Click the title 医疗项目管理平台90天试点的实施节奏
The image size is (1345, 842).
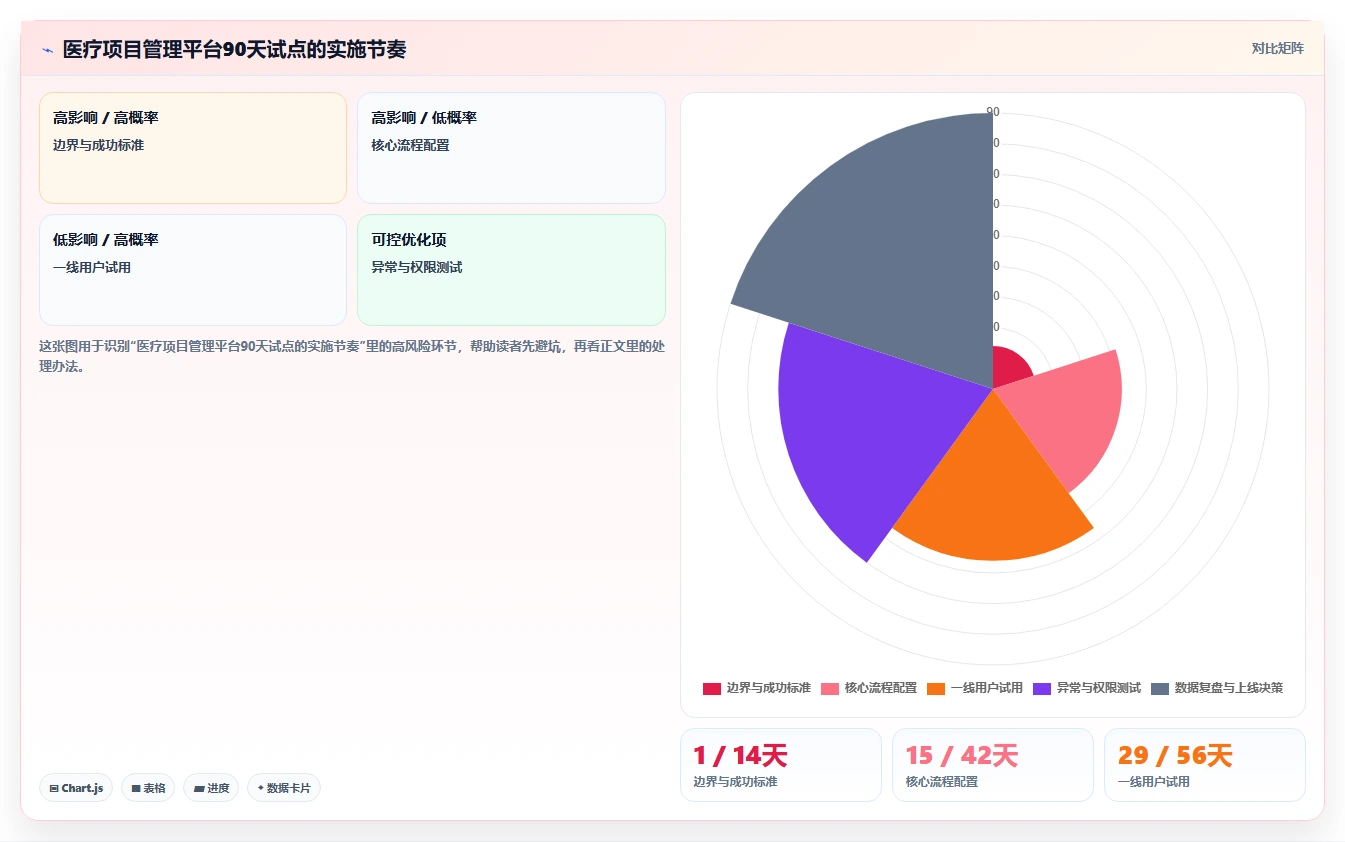(x=234, y=49)
